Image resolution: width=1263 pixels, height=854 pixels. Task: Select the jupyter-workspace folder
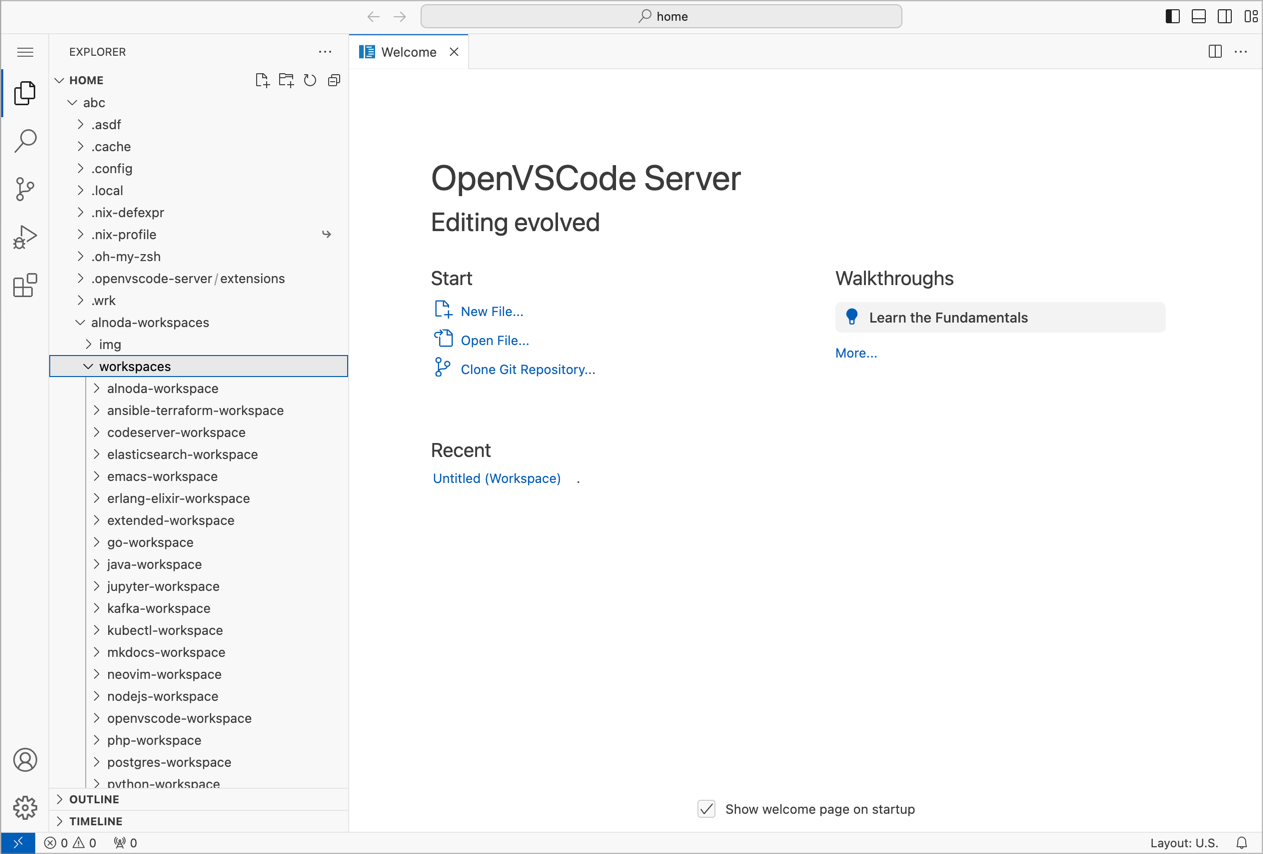pos(199,587)
